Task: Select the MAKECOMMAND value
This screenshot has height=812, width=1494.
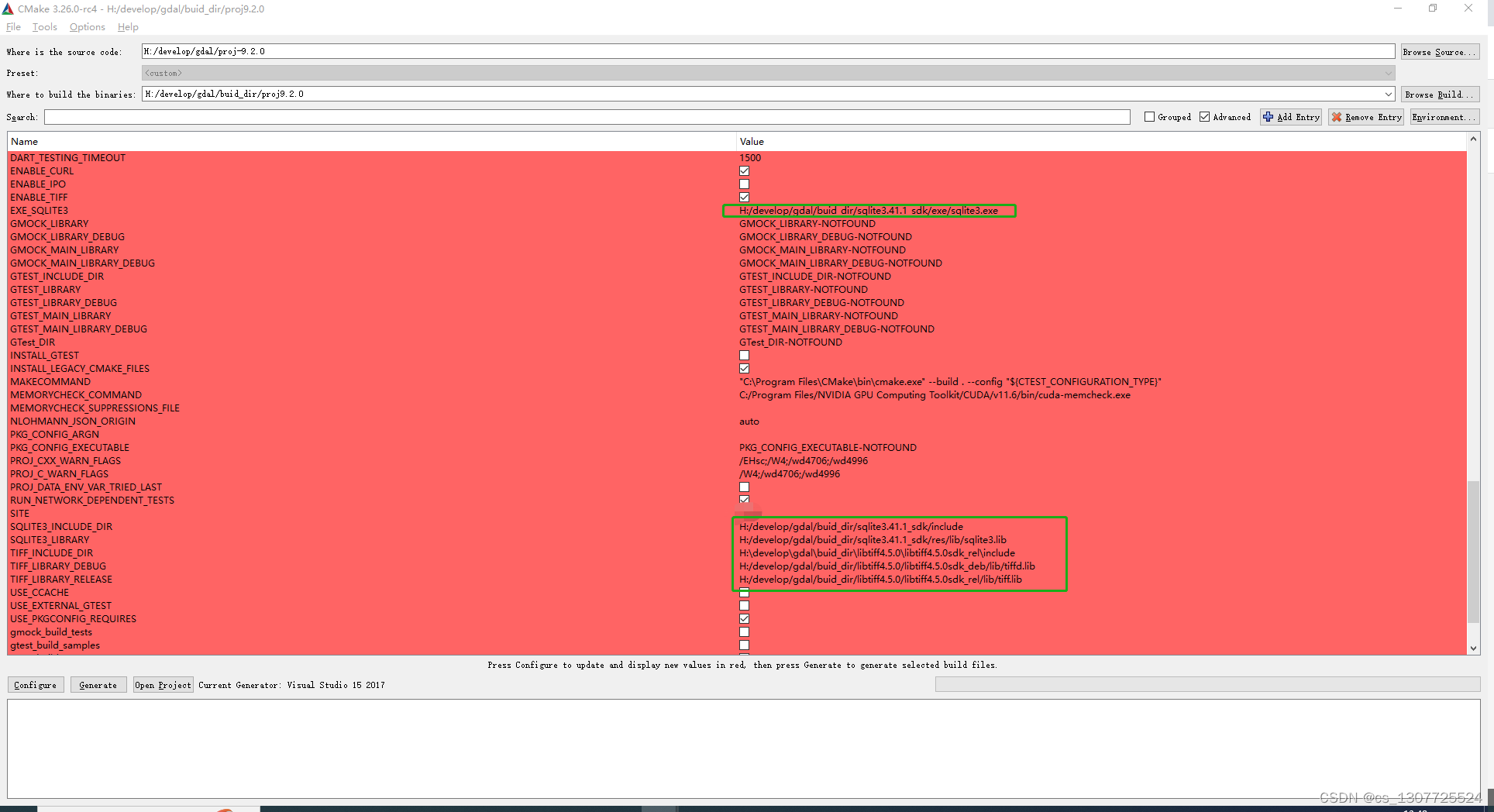Action: [950, 382]
